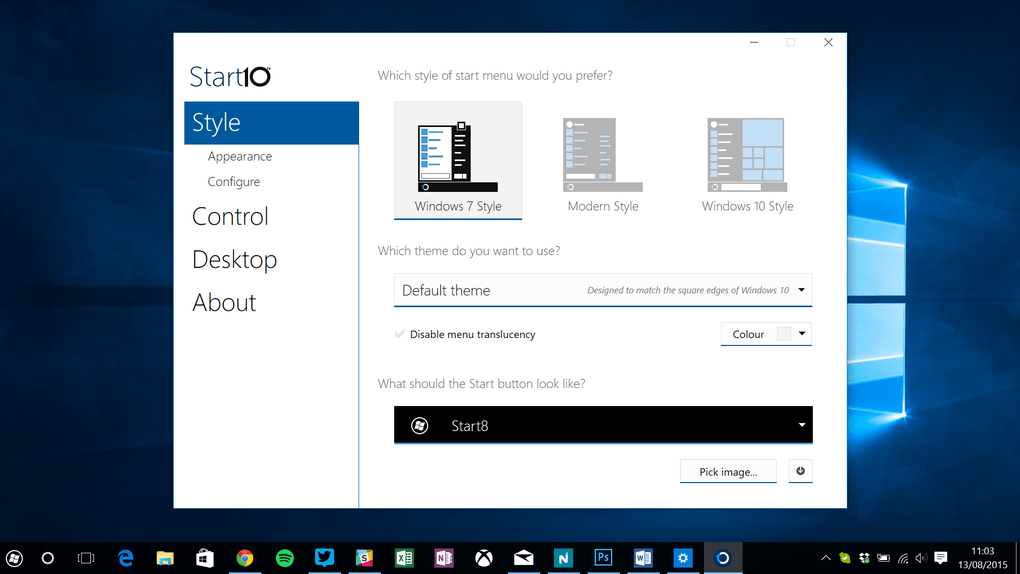
Task: Click the Pick image... button
Action: (x=728, y=471)
